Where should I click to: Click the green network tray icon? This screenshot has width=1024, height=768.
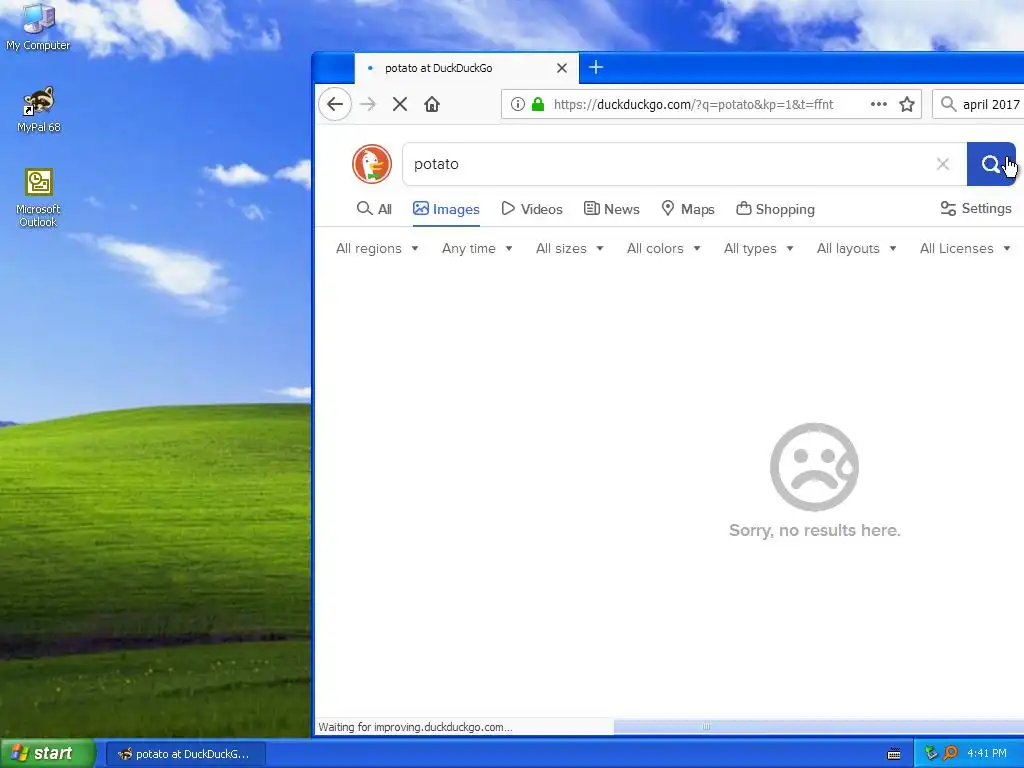click(x=931, y=754)
